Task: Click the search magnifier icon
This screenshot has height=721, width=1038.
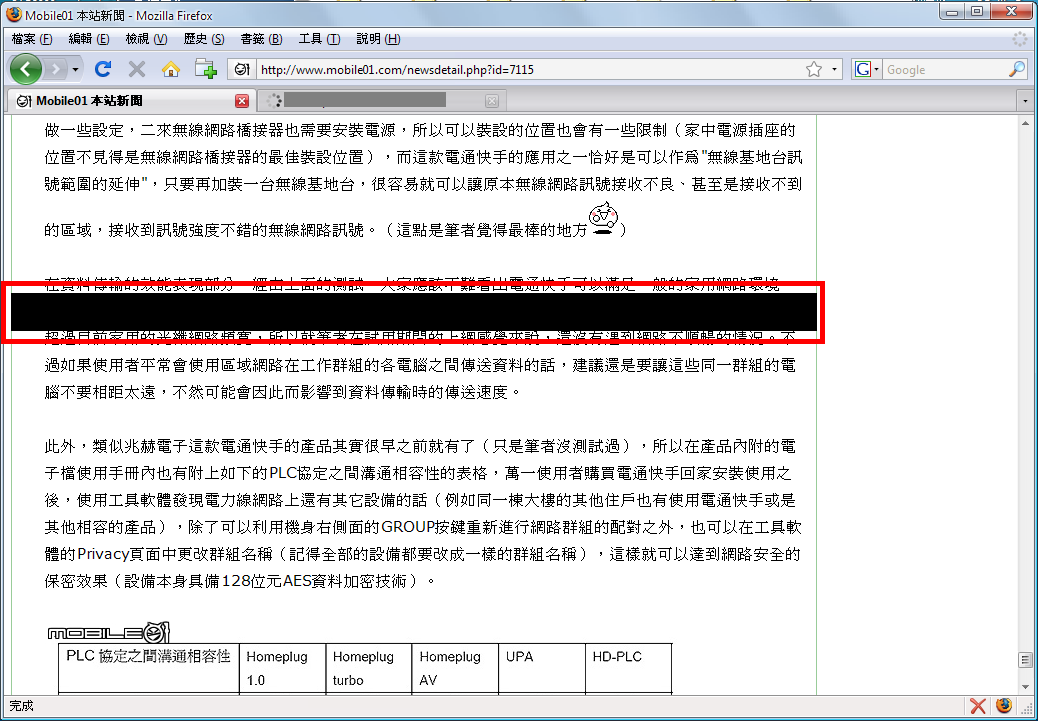Action: [1017, 70]
